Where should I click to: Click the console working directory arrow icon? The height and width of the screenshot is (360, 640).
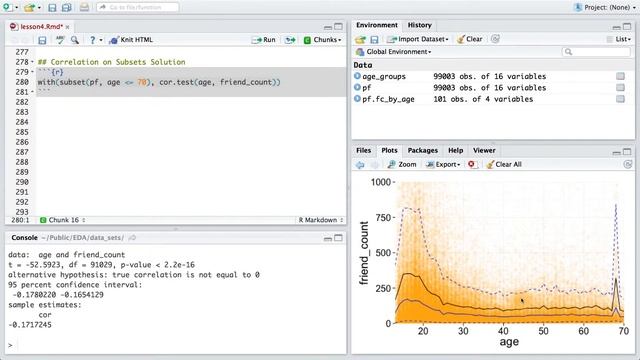pos(132,238)
